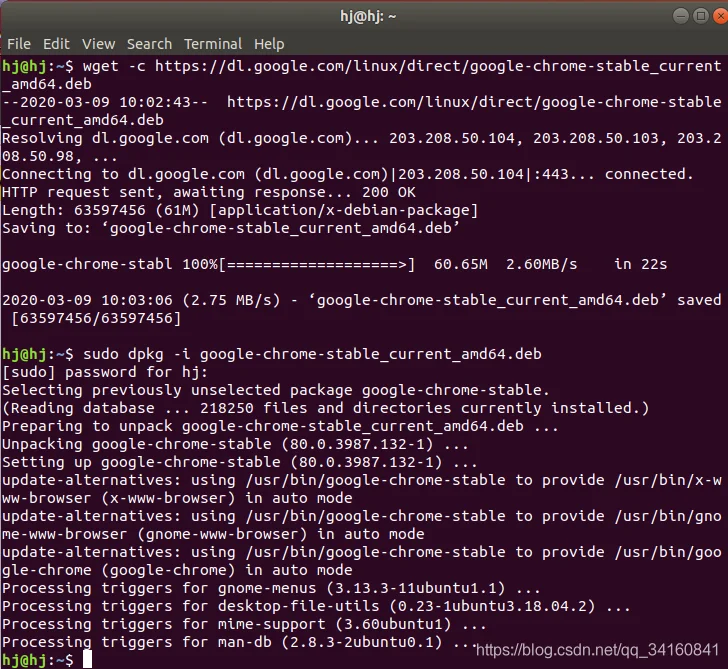Maximize the terminal window
This screenshot has width=728, height=669.
701,16
